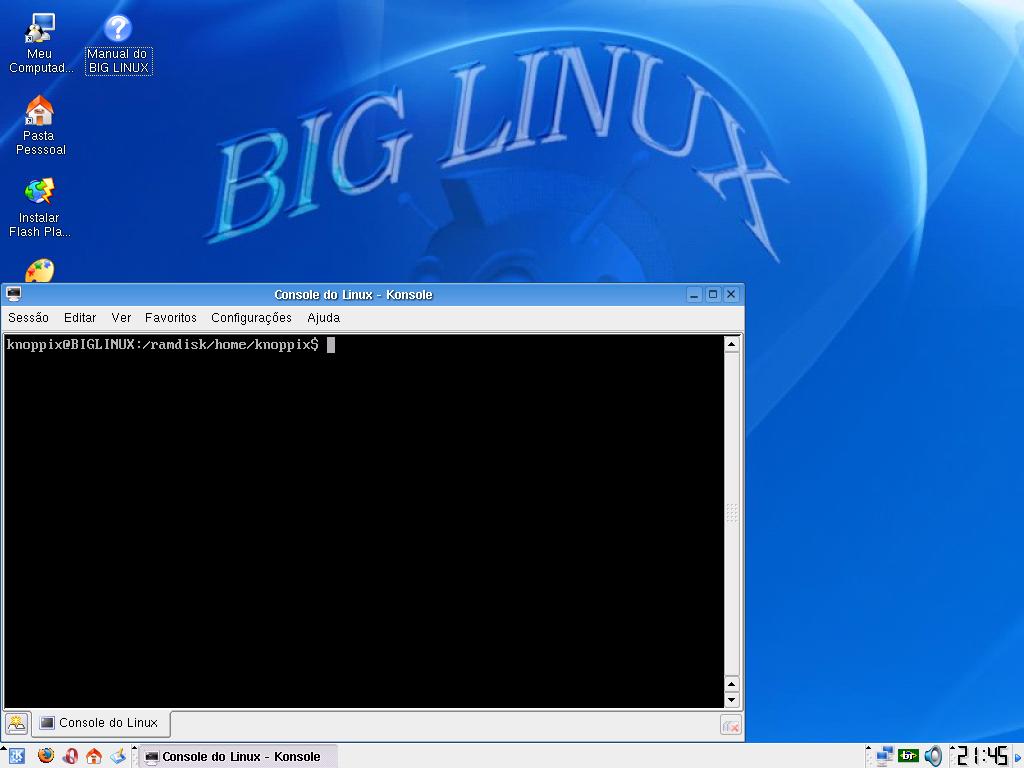Open the Ajuda menu
This screenshot has width=1024, height=768.
tap(323, 317)
